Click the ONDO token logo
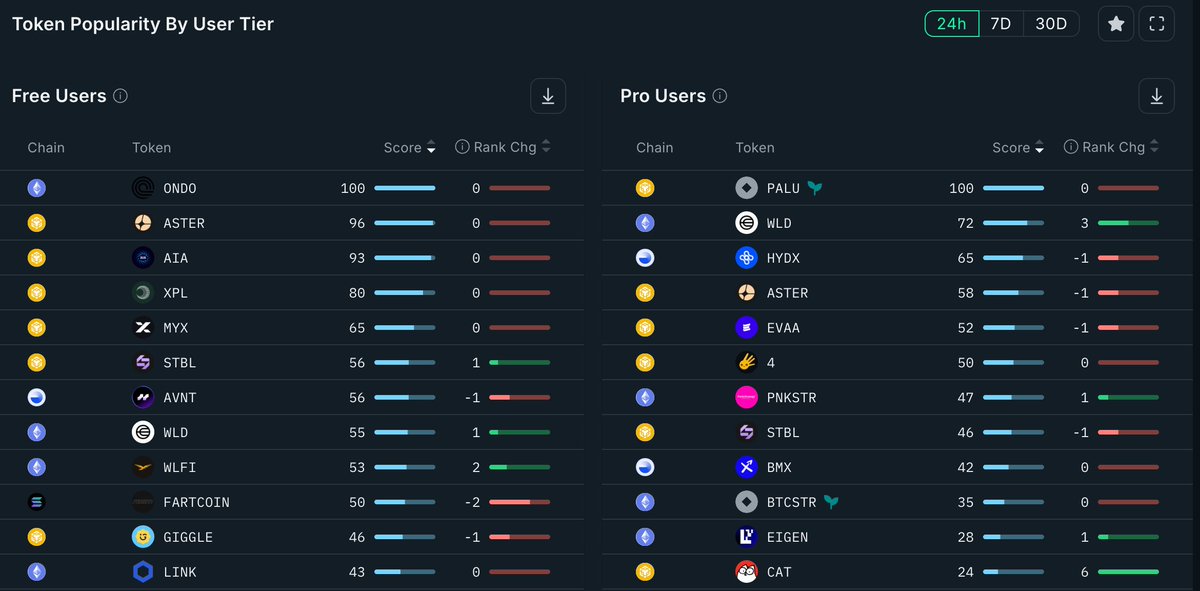The height and width of the screenshot is (591, 1200). coord(143,188)
